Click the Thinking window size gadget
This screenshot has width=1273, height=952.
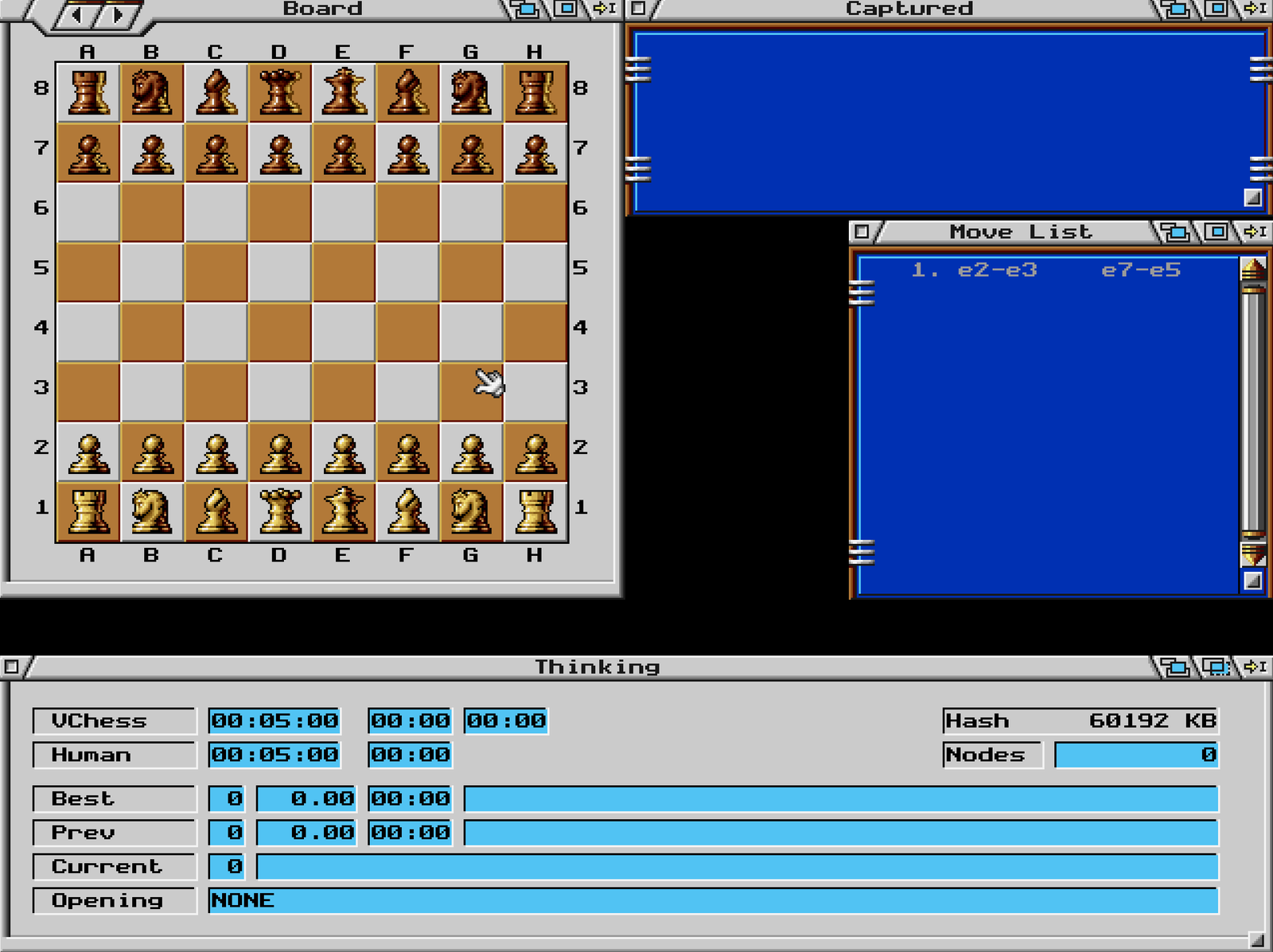[1256, 940]
